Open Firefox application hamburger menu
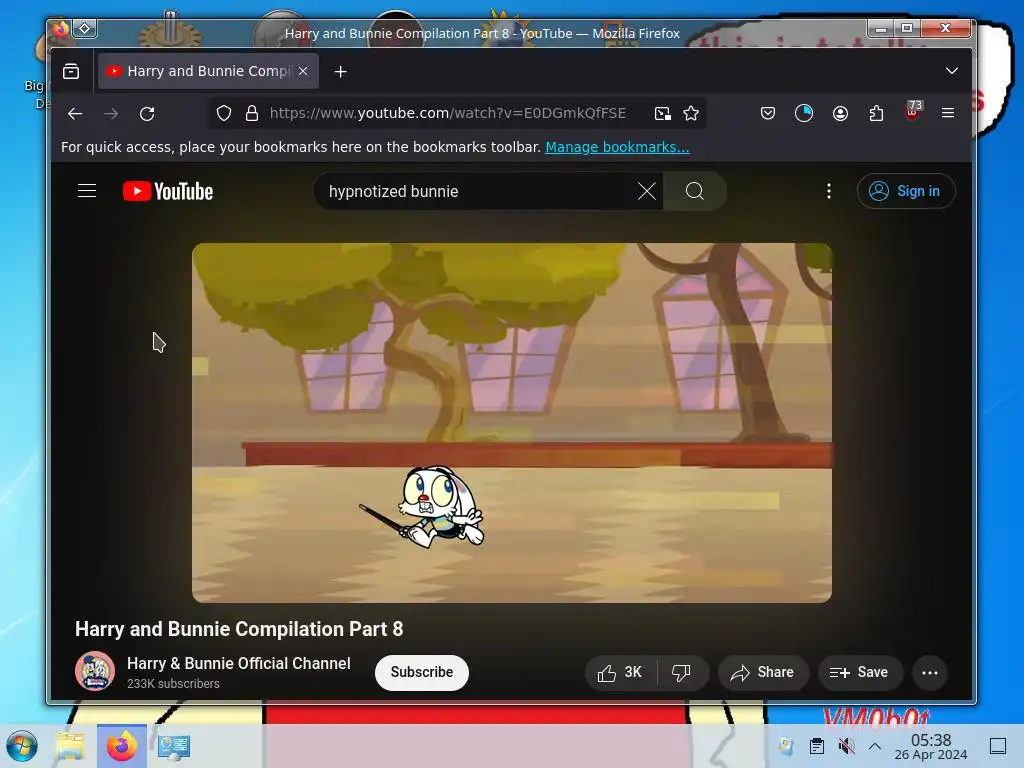The width and height of the screenshot is (1024, 768). tap(948, 113)
